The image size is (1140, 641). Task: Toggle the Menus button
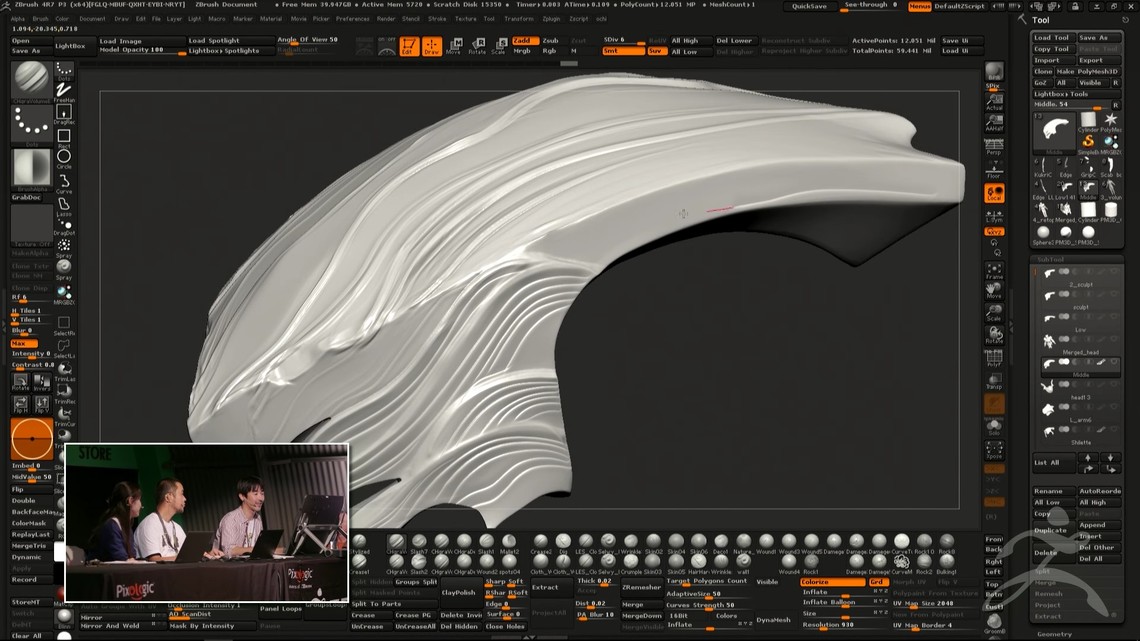point(920,6)
